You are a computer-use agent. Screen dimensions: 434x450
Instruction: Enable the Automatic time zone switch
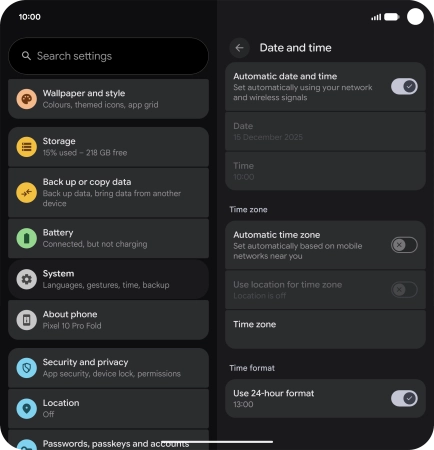[x=404, y=245]
